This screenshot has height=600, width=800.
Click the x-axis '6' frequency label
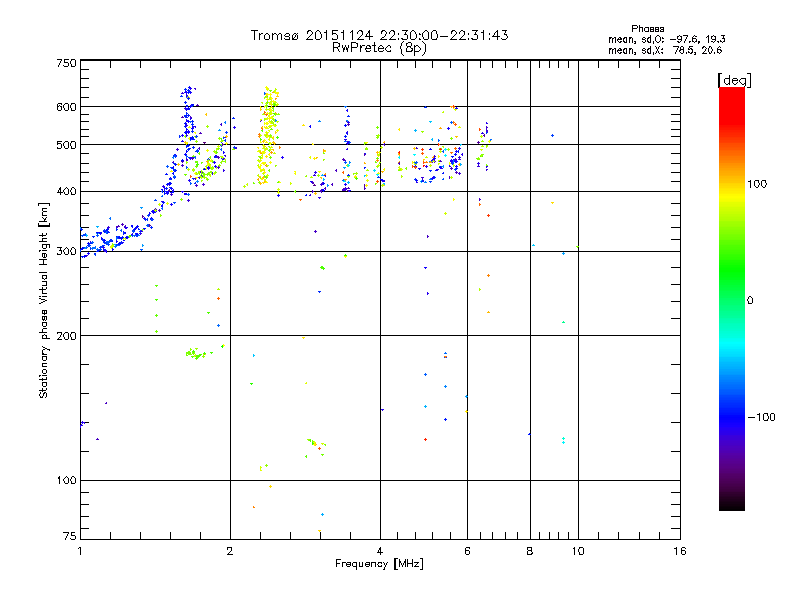point(467,551)
